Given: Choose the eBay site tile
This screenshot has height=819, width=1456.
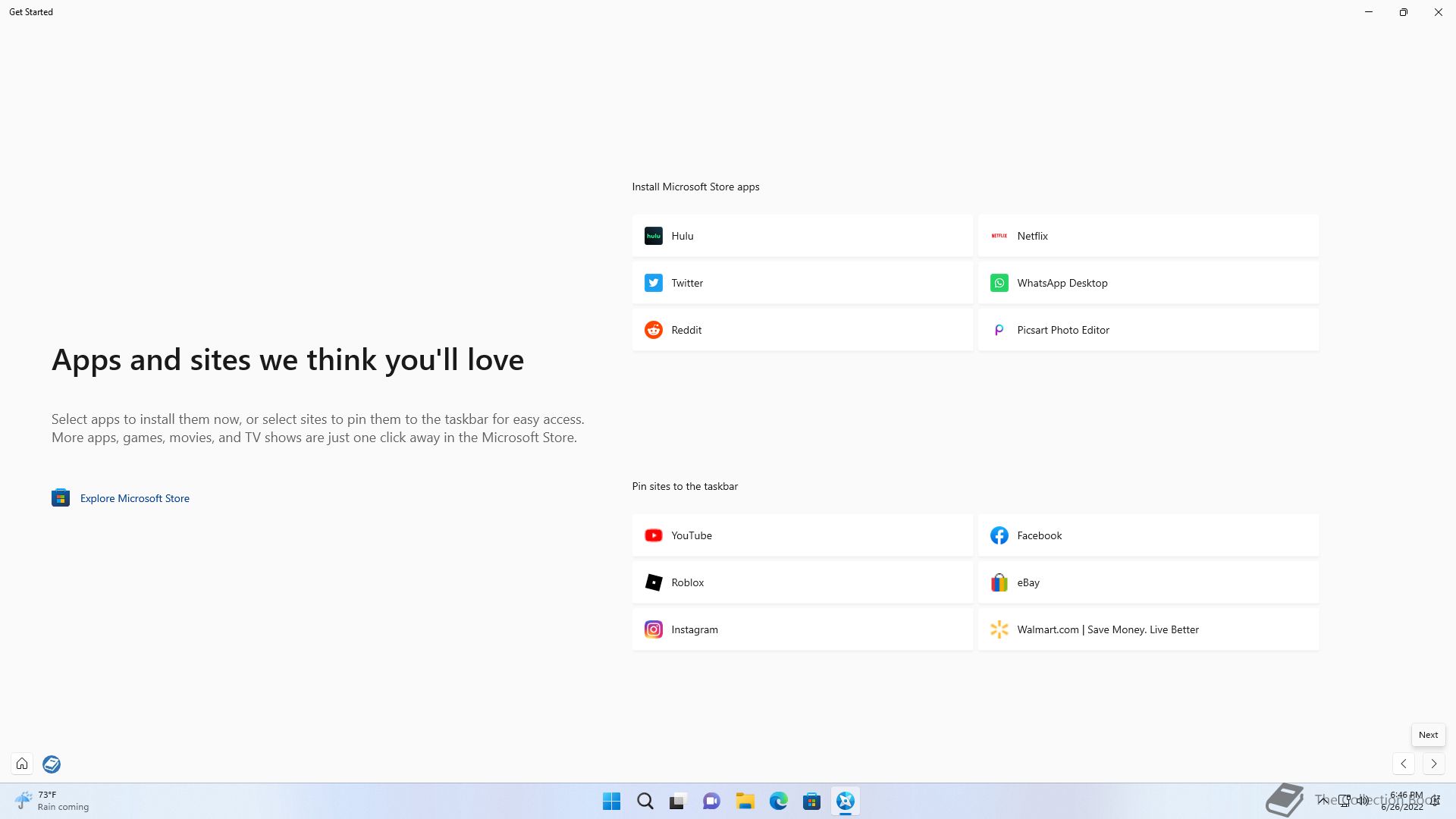Looking at the screenshot, I should (1148, 582).
